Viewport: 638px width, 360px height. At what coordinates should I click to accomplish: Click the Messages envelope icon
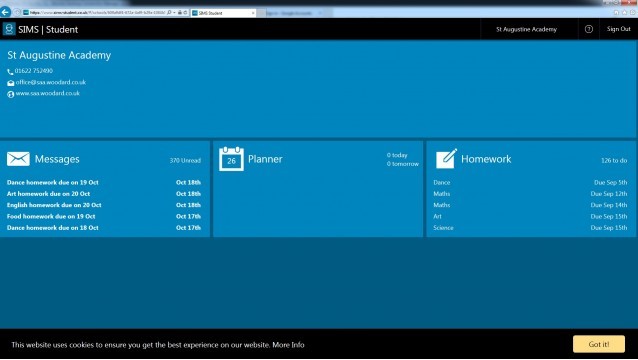pyautogui.click(x=18, y=159)
